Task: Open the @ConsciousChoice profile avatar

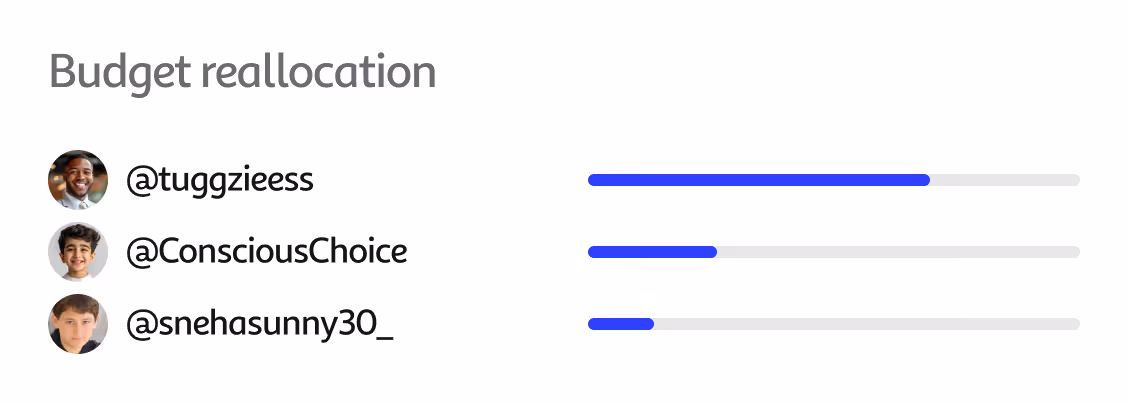Action: click(78, 252)
